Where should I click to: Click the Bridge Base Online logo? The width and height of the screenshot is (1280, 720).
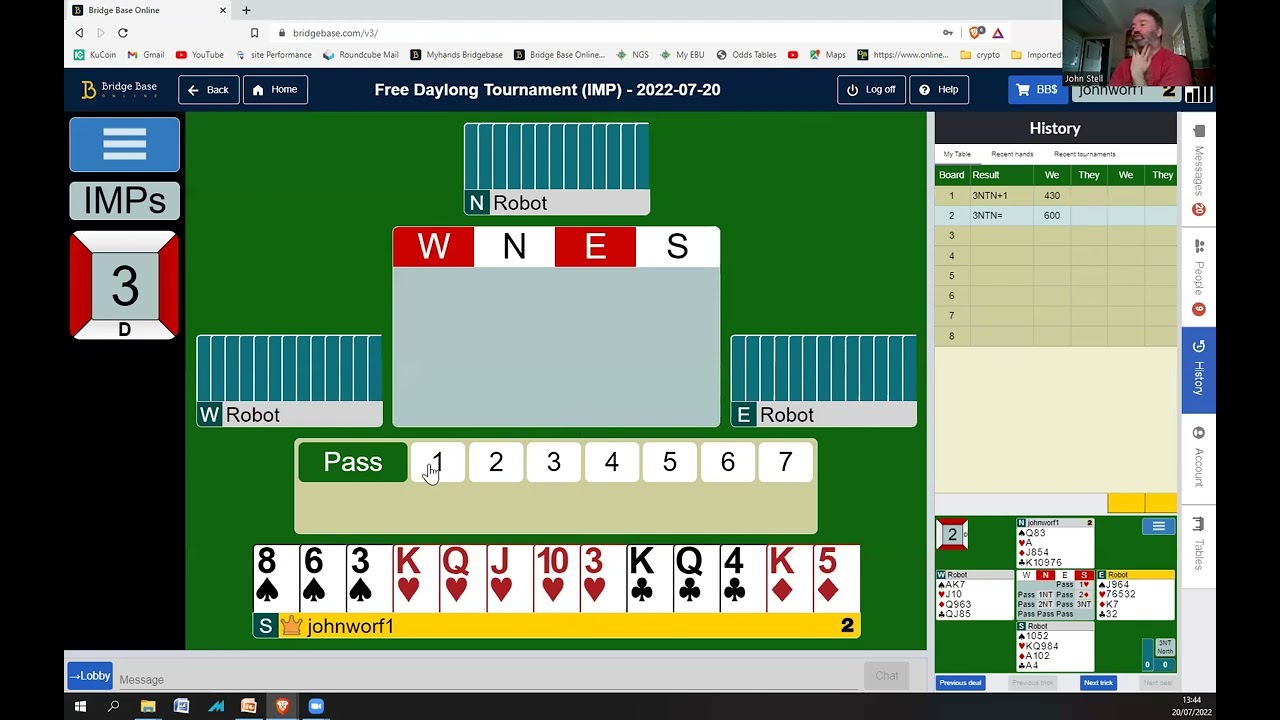[x=119, y=89]
